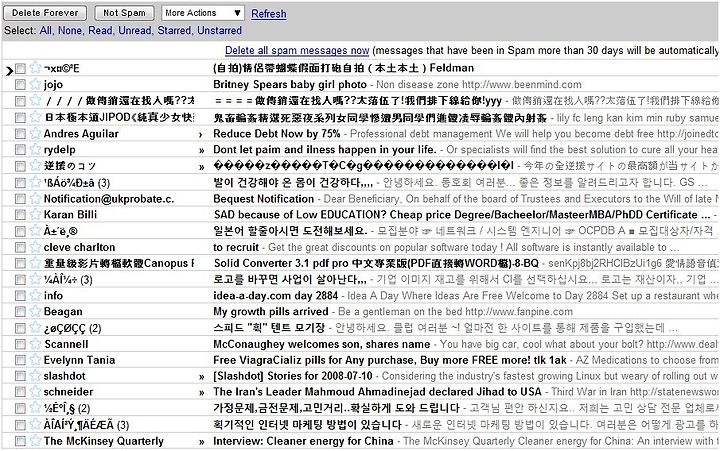Select None link
Image resolution: width=720 pixels, height=451 pixels.
(x=70, y=30)
